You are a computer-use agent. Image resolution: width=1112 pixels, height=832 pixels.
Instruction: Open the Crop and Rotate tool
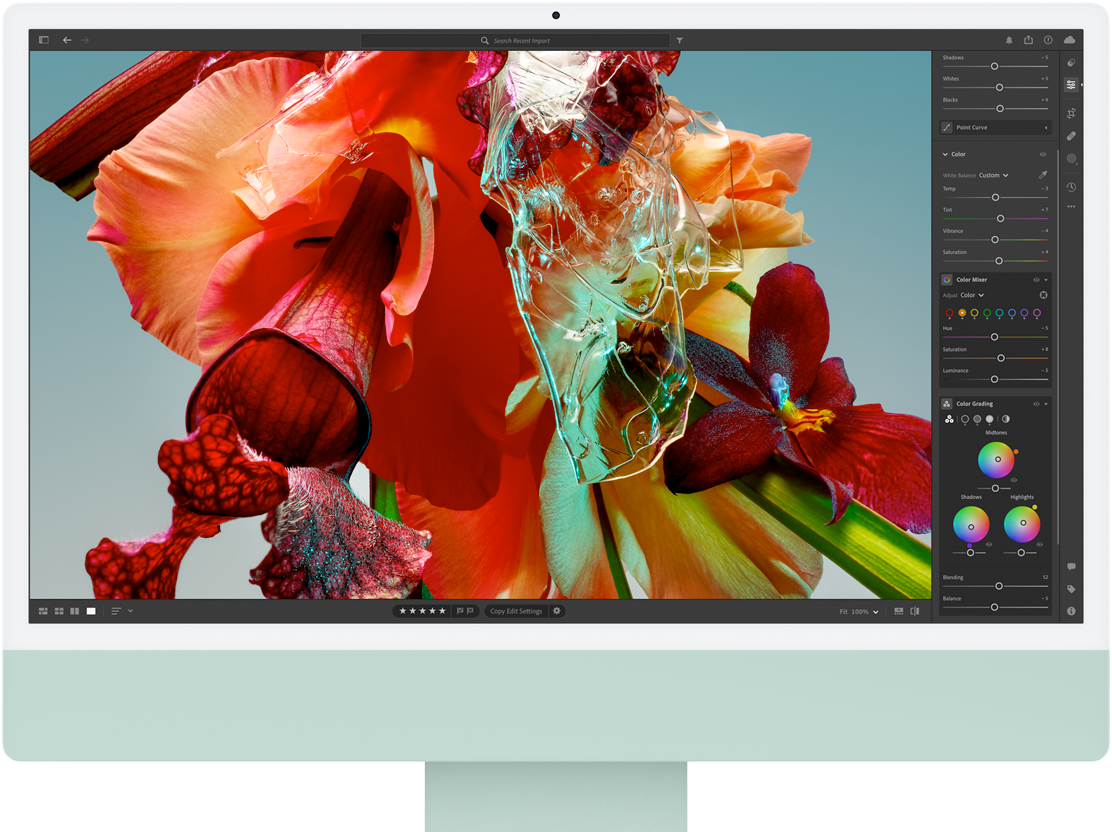coord(1071,113)
